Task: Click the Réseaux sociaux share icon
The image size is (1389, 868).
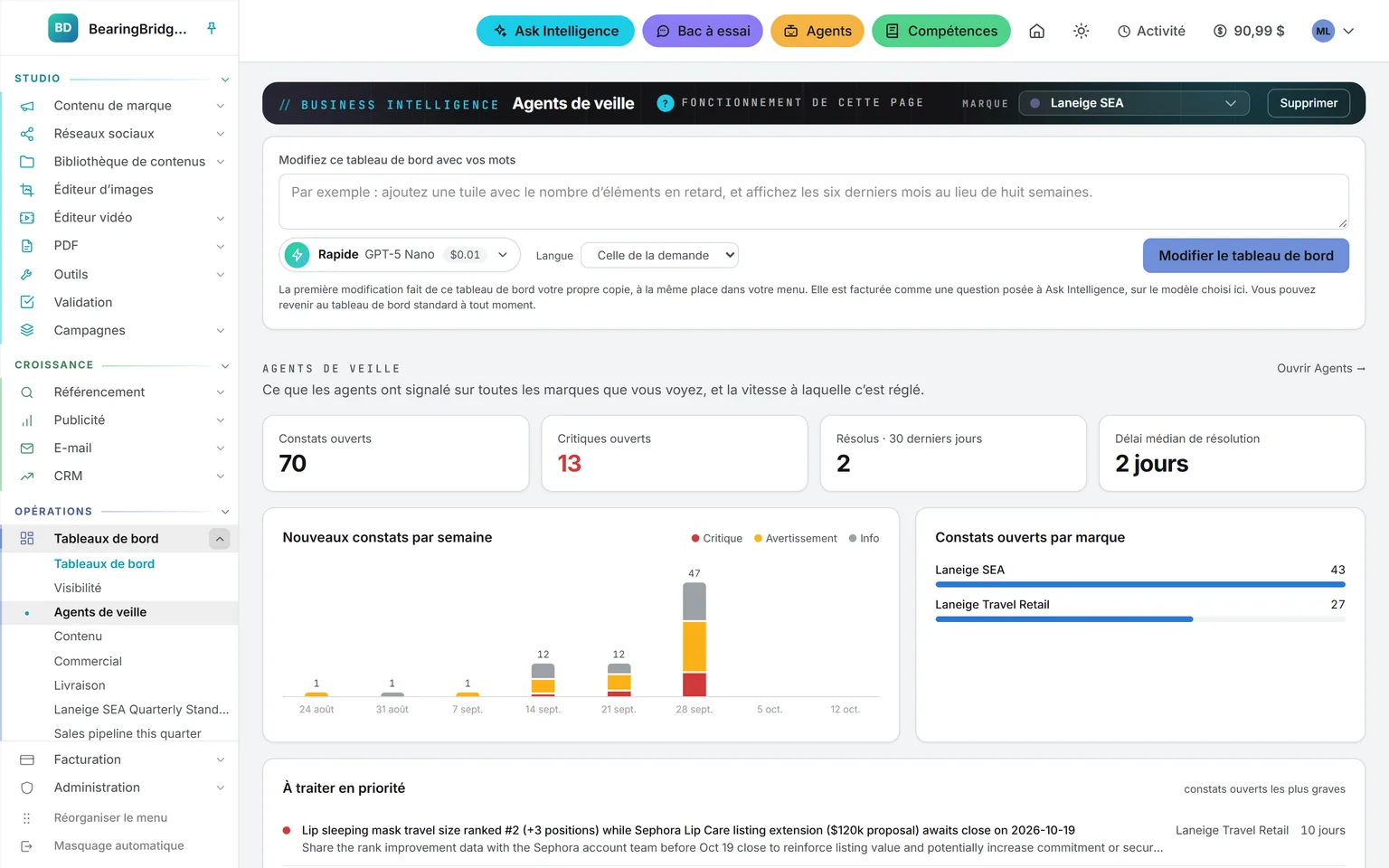Action: point(27,134)
